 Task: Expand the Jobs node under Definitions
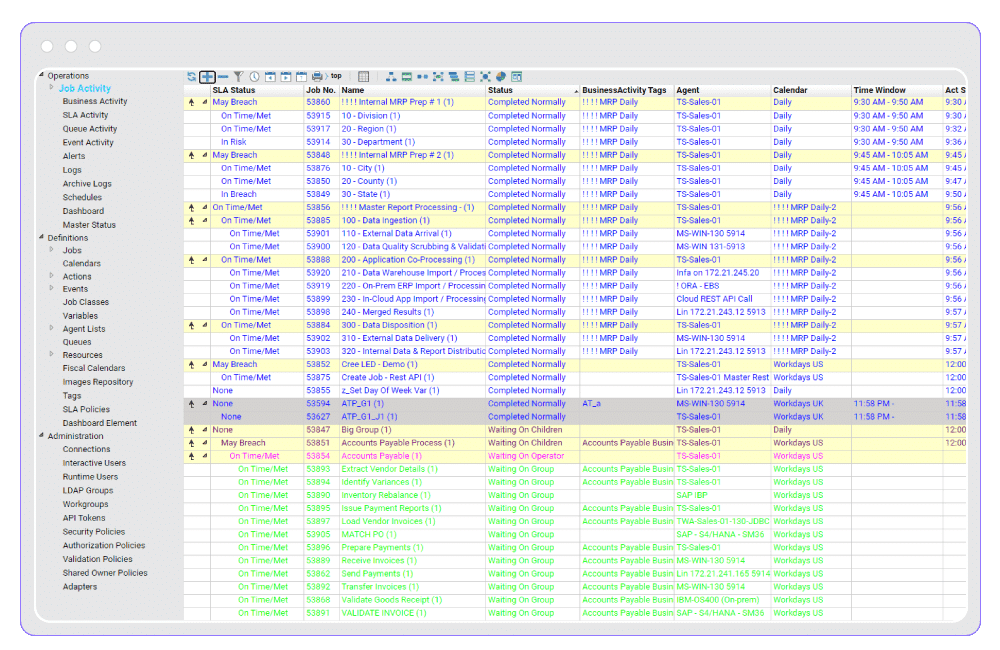(x=50, y=250)
